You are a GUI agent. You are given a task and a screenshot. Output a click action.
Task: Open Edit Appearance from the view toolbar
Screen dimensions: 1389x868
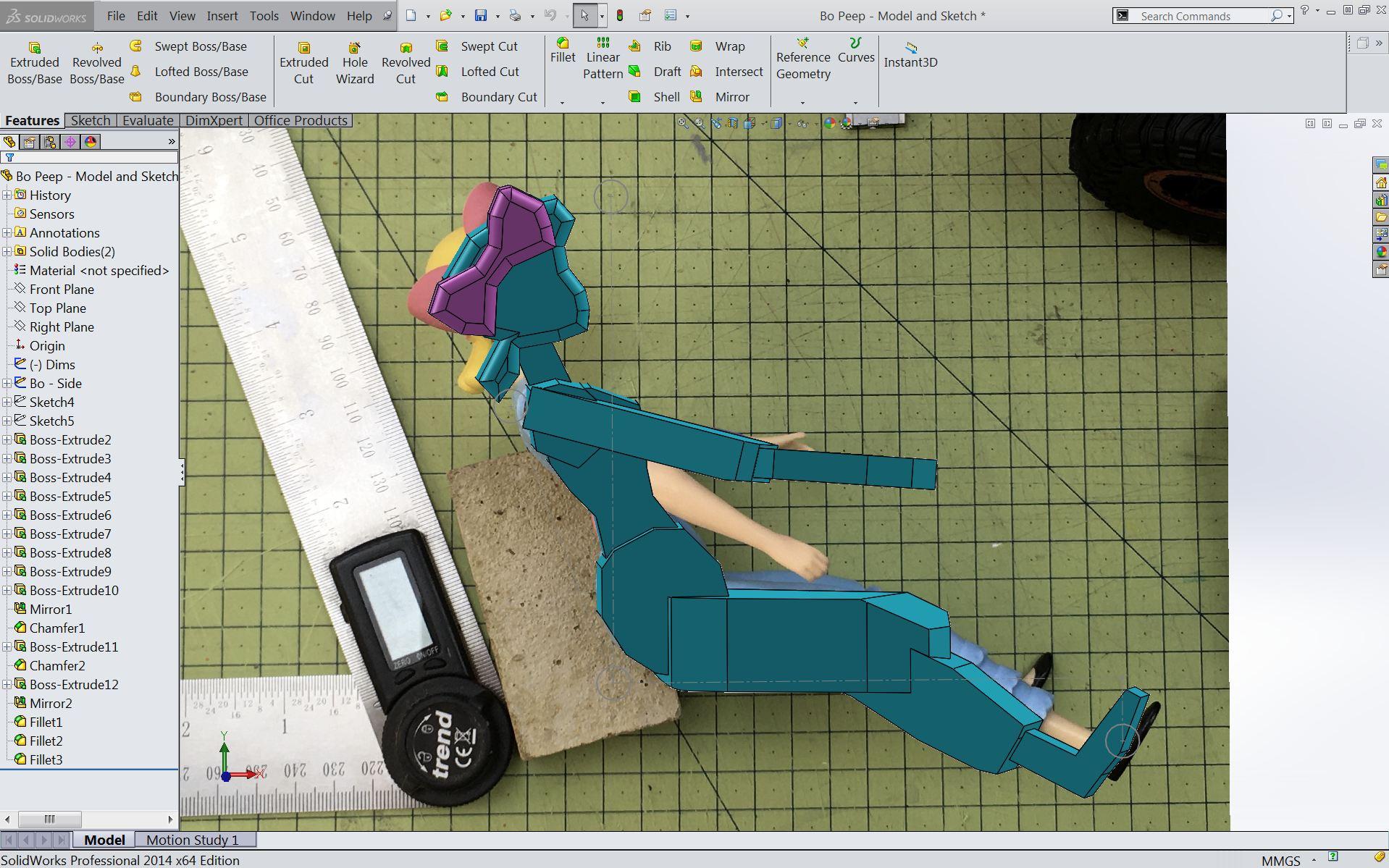829,124
